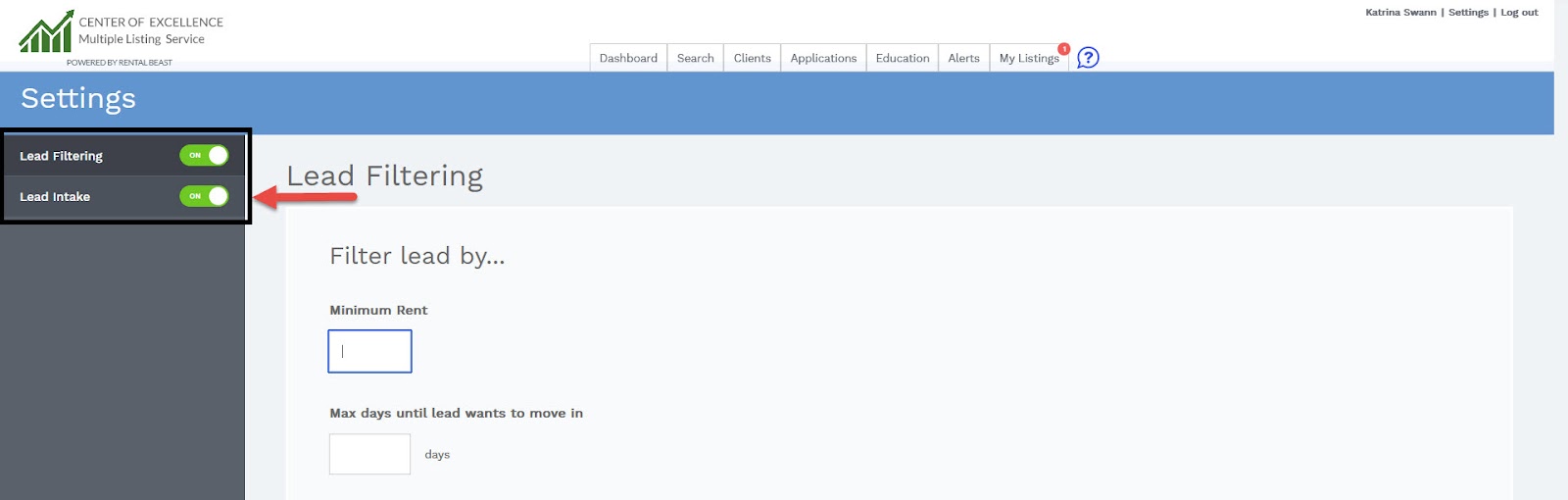1568x500 pixels.
Task: Click the red notification badge on My Listings
Action: point(1063,49)
